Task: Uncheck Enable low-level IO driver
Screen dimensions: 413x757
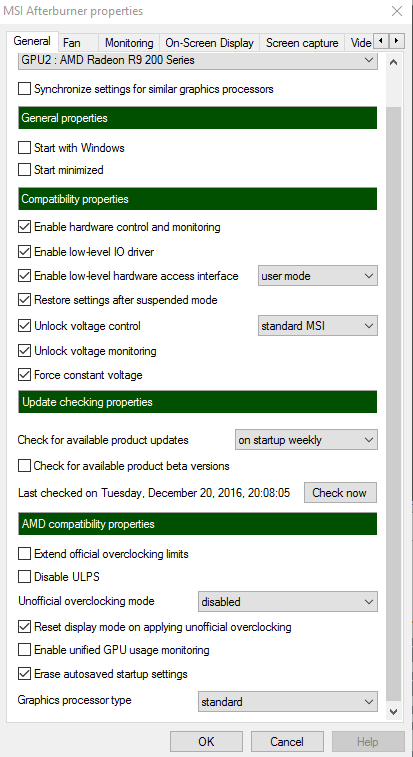Action: [x=24, y=252]
